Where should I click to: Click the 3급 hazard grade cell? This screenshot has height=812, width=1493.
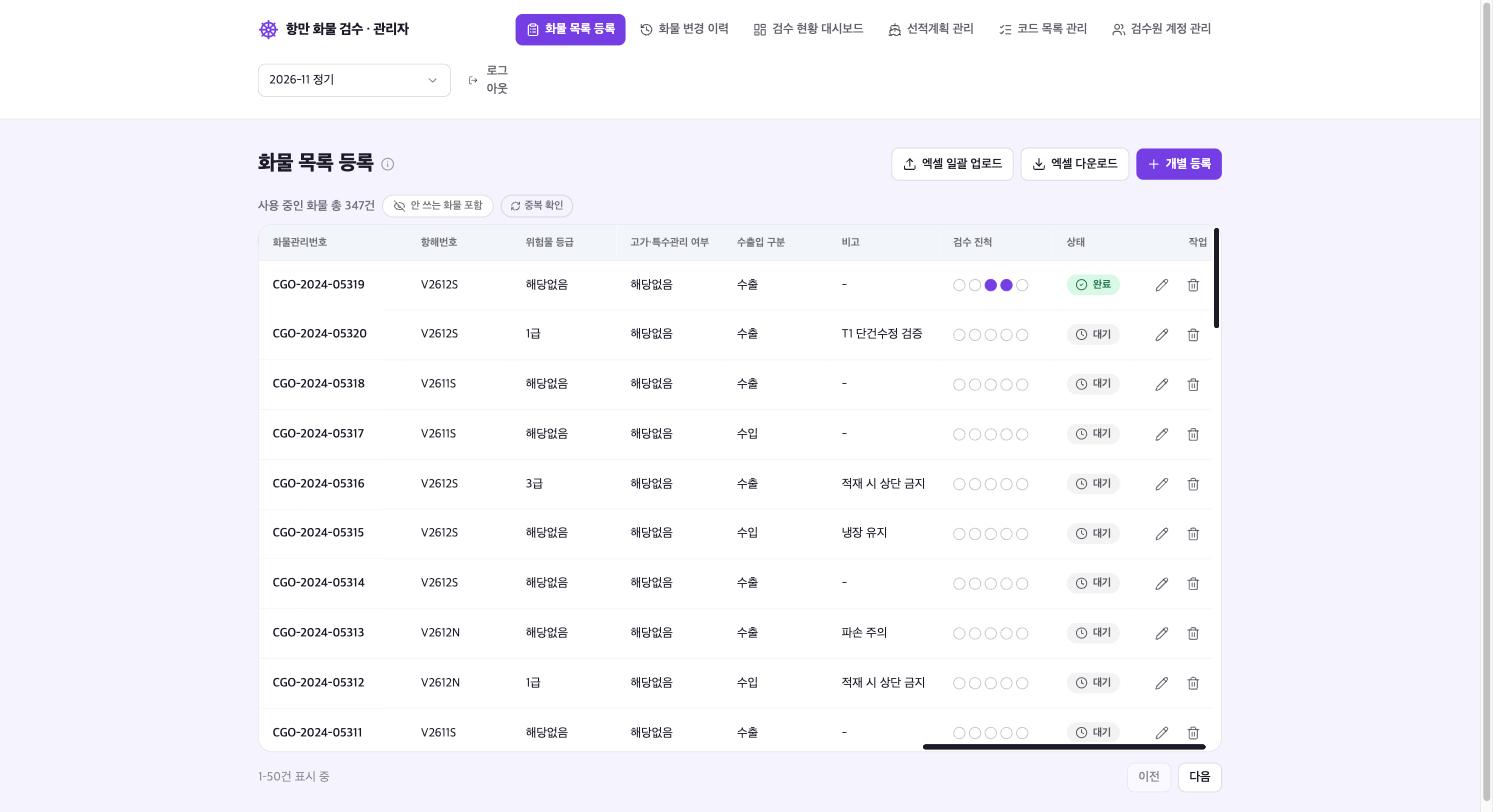534,484
